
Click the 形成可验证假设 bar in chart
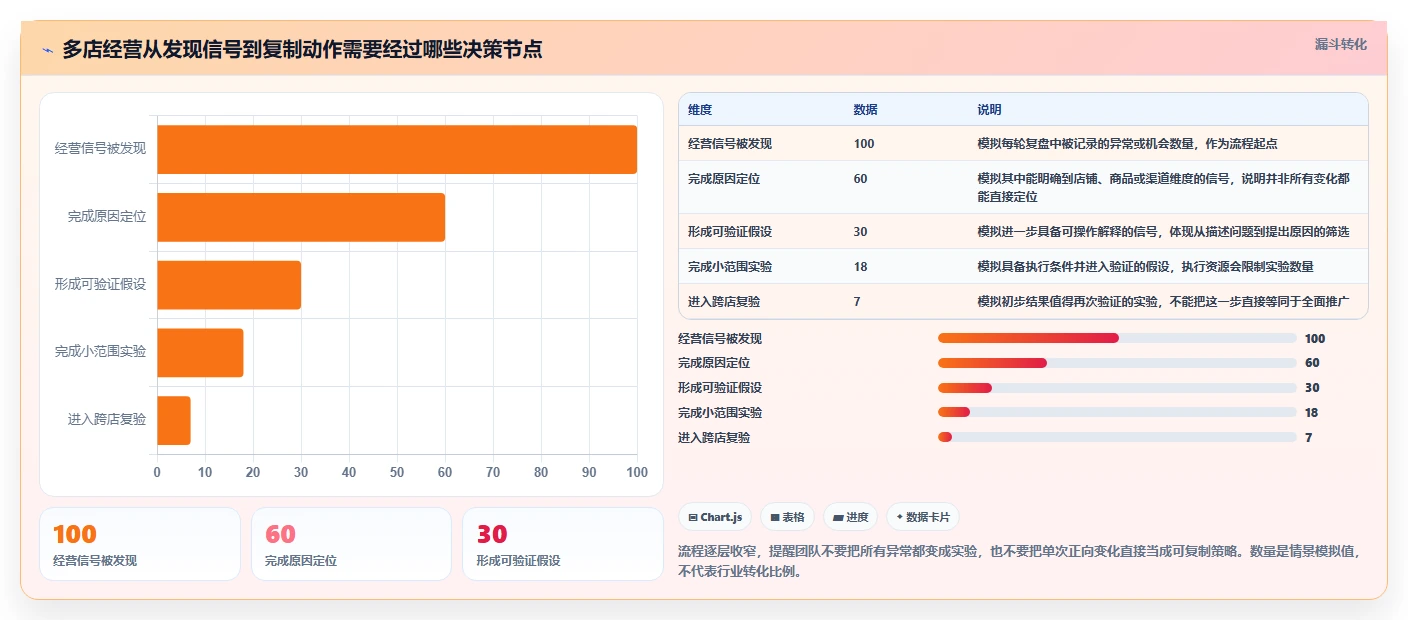229,285
